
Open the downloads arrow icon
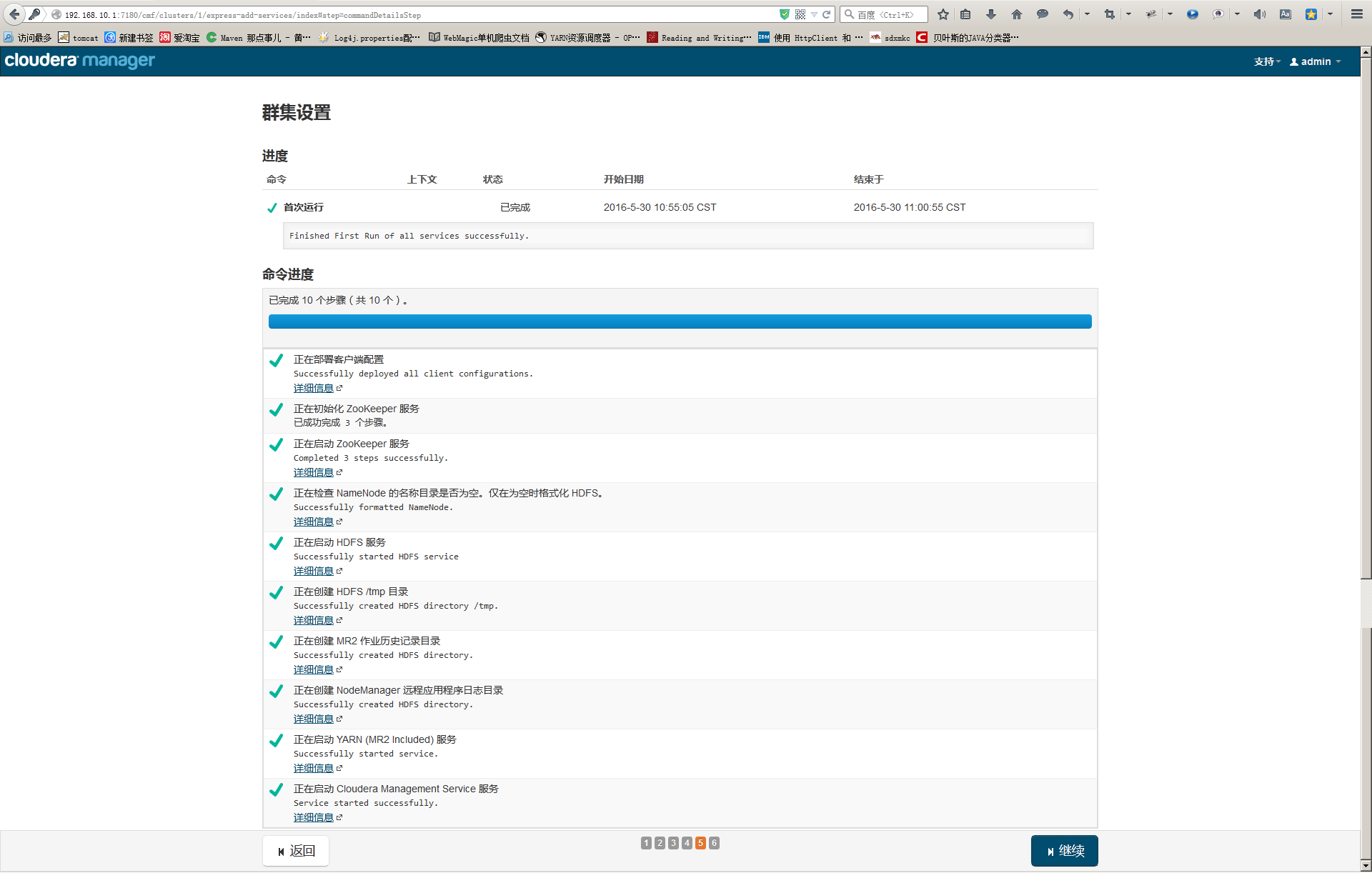click(991, 14)
